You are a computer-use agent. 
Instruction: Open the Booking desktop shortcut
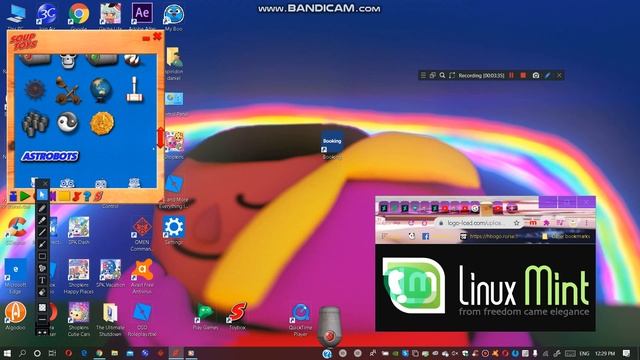coord(332,145)
